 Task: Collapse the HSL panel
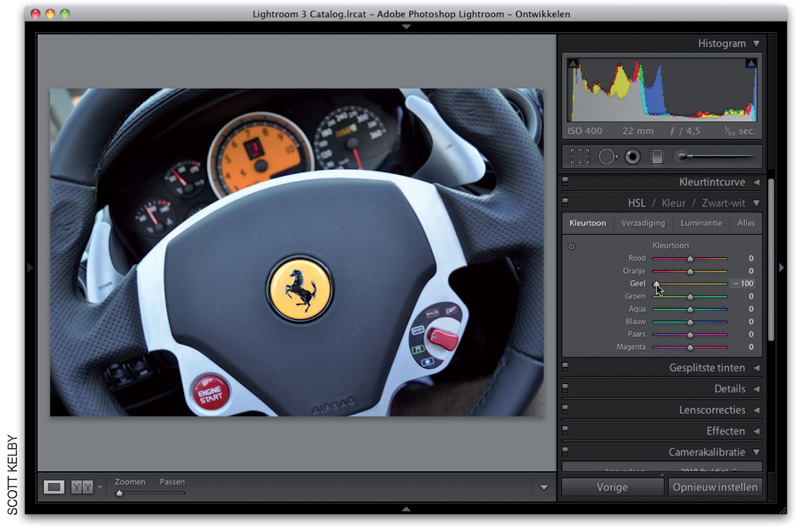coord(757,203)
